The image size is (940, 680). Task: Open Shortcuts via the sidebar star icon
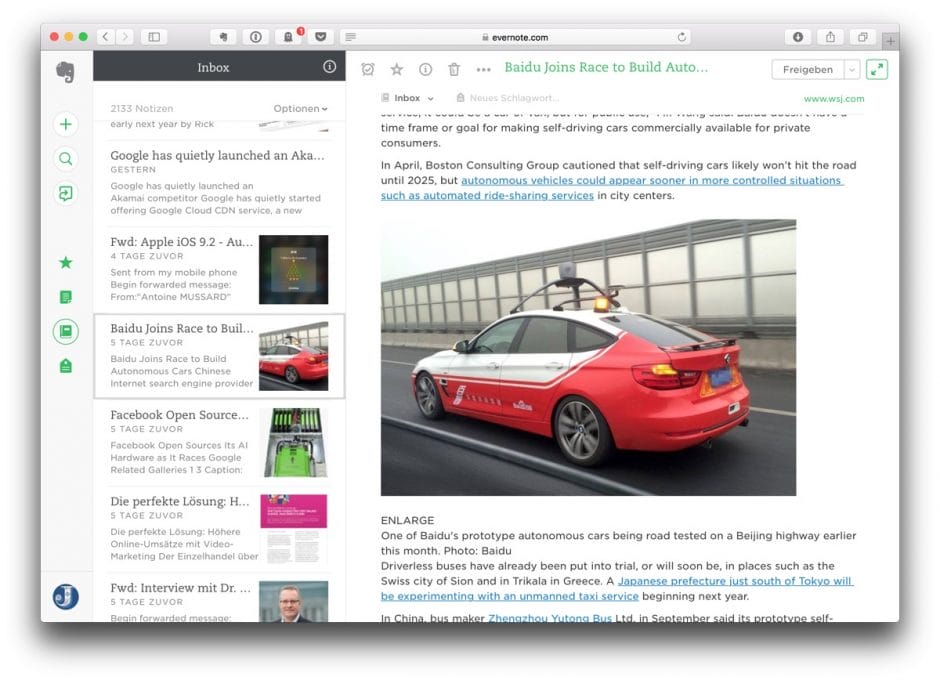point(65,262)
